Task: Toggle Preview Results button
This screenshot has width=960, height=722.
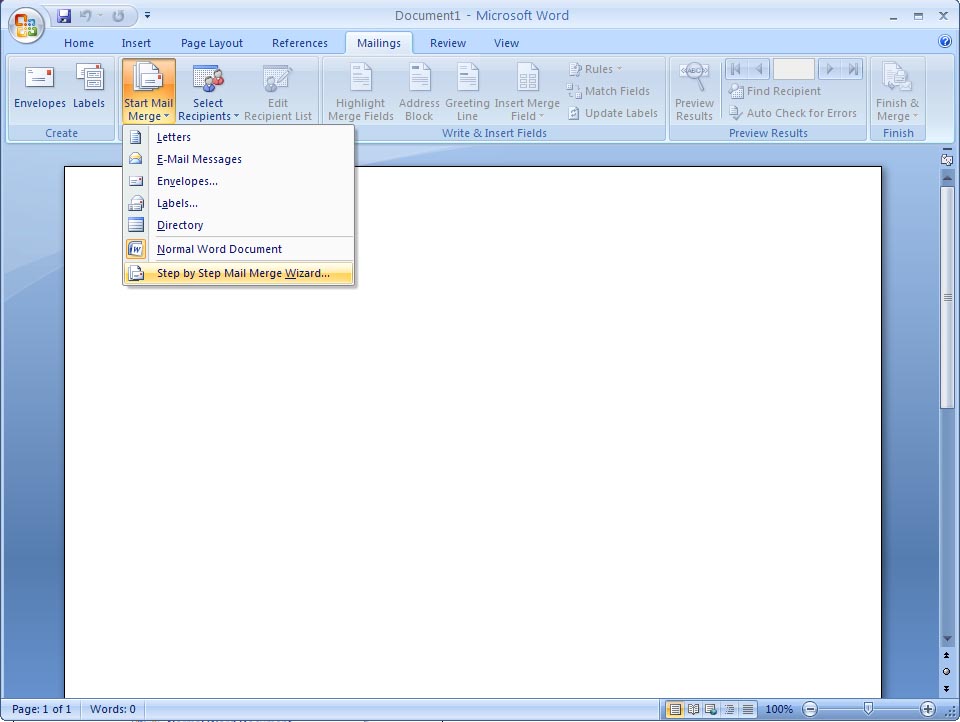Action: [694, 91]
